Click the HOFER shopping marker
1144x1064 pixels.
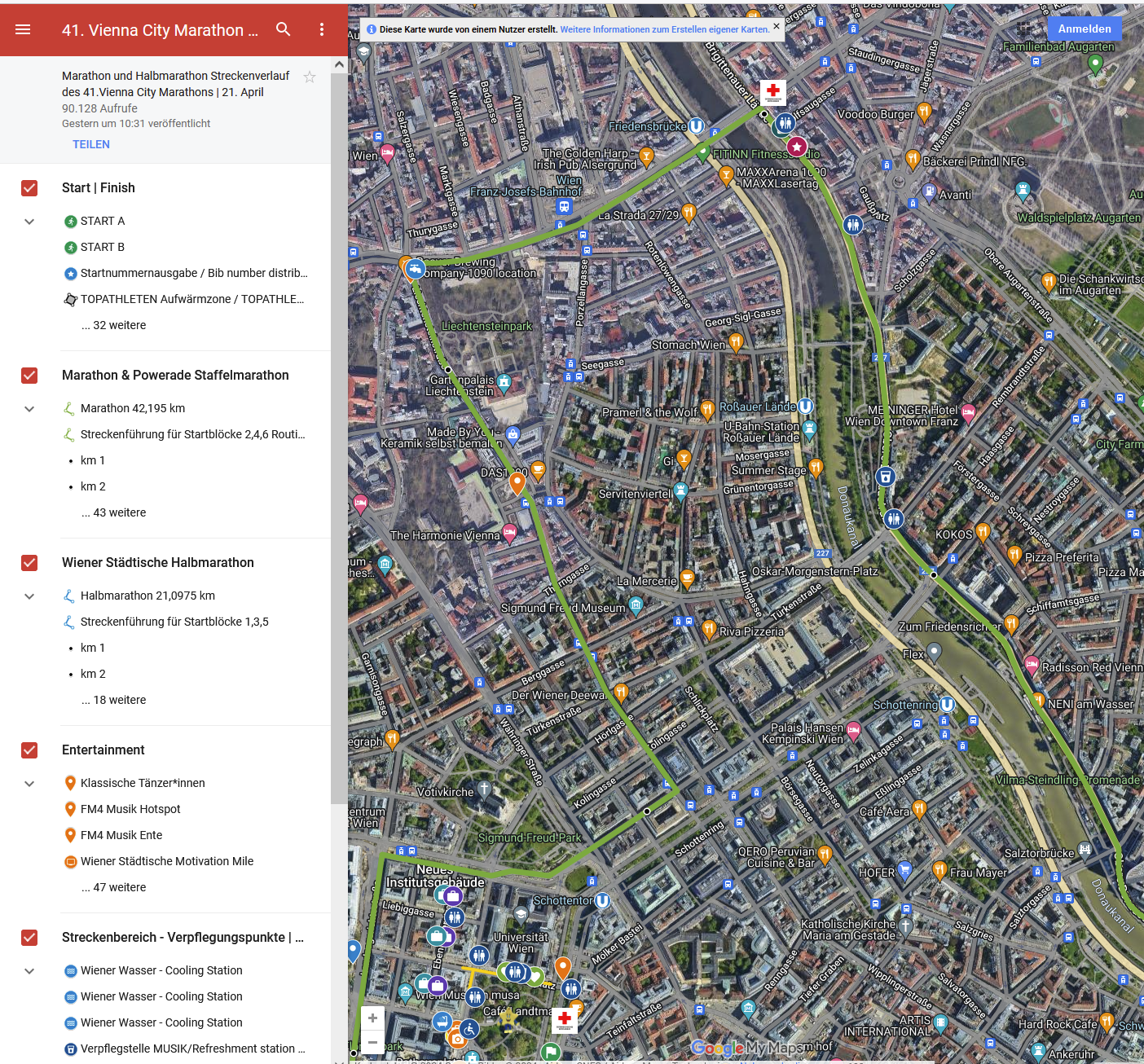(x=904, y=870)
